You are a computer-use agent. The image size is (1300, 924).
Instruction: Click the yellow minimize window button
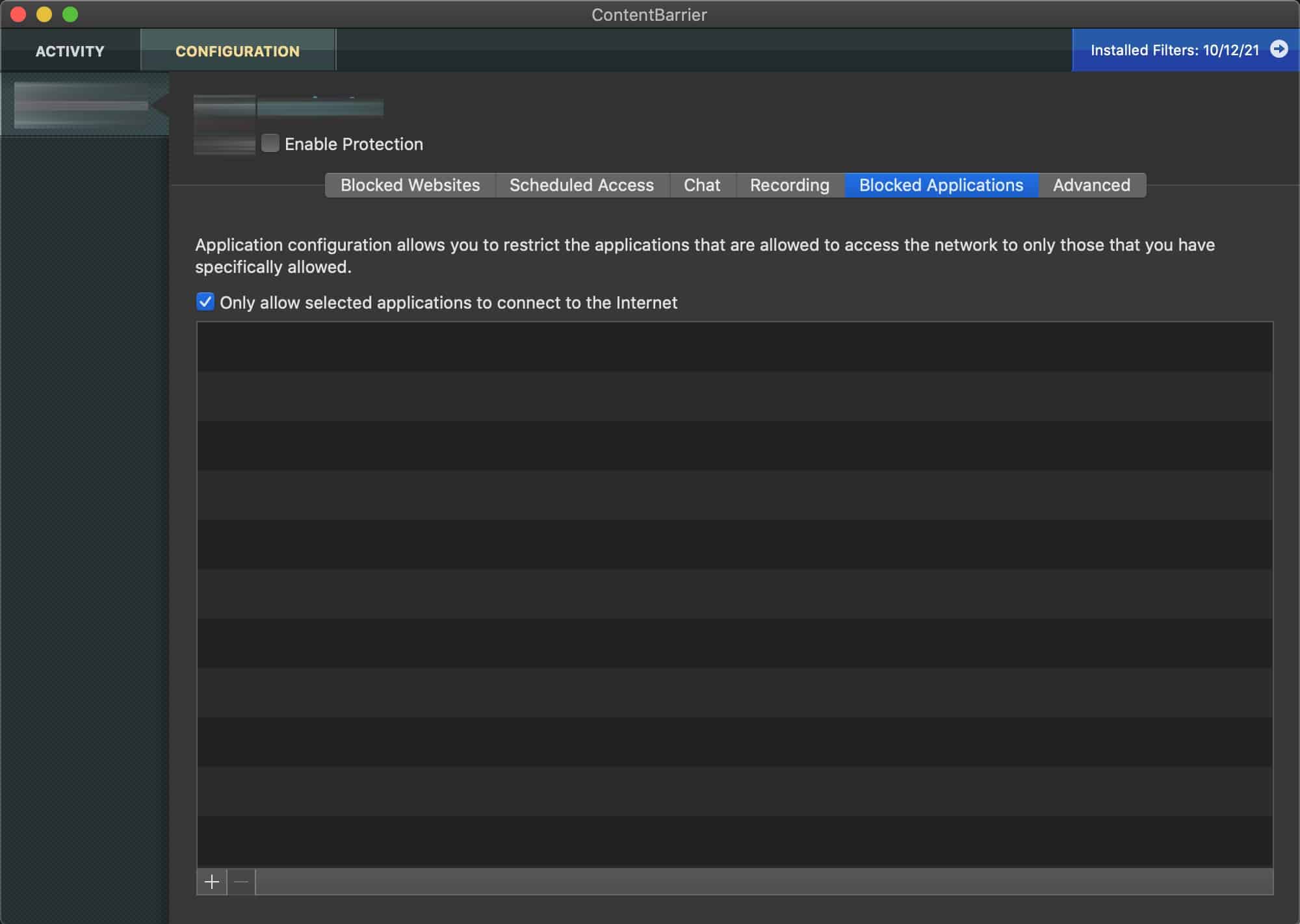point(44,14)
